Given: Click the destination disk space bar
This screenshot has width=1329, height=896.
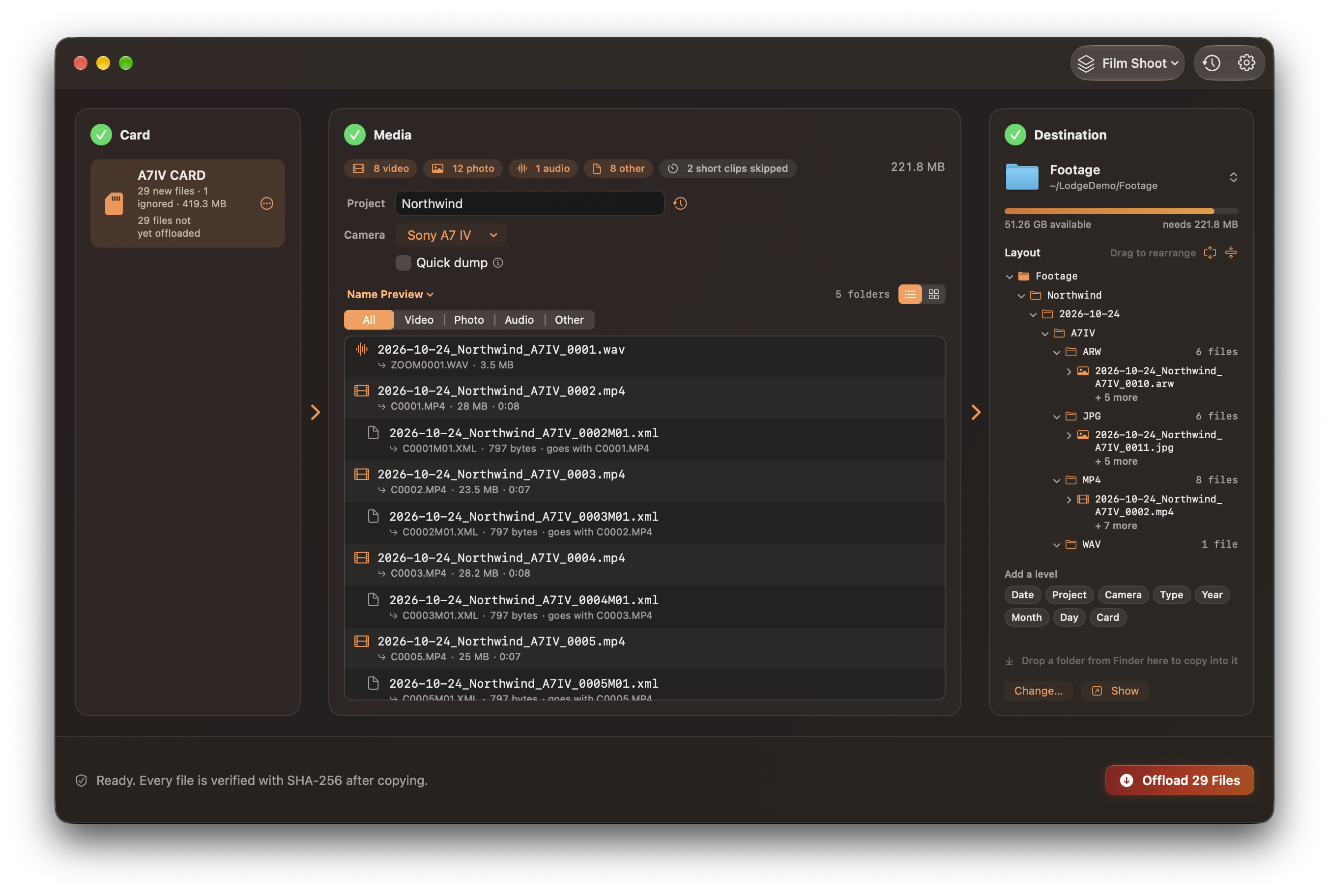Looking at the screenshot, I should tap(1121, 211).
